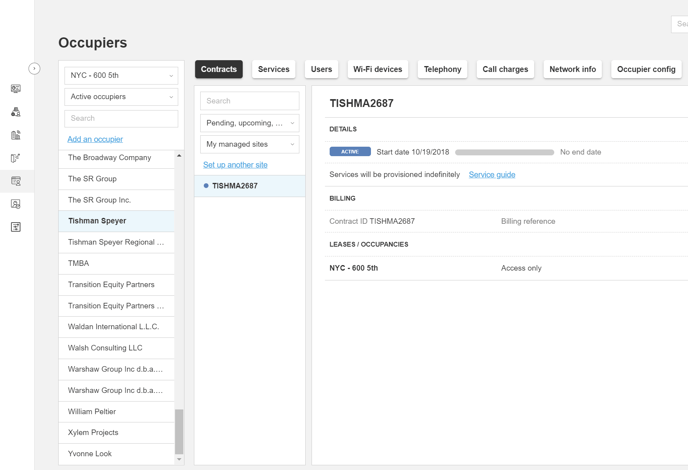
Task: Click Set up another site link
Action: tap(235, 165)
